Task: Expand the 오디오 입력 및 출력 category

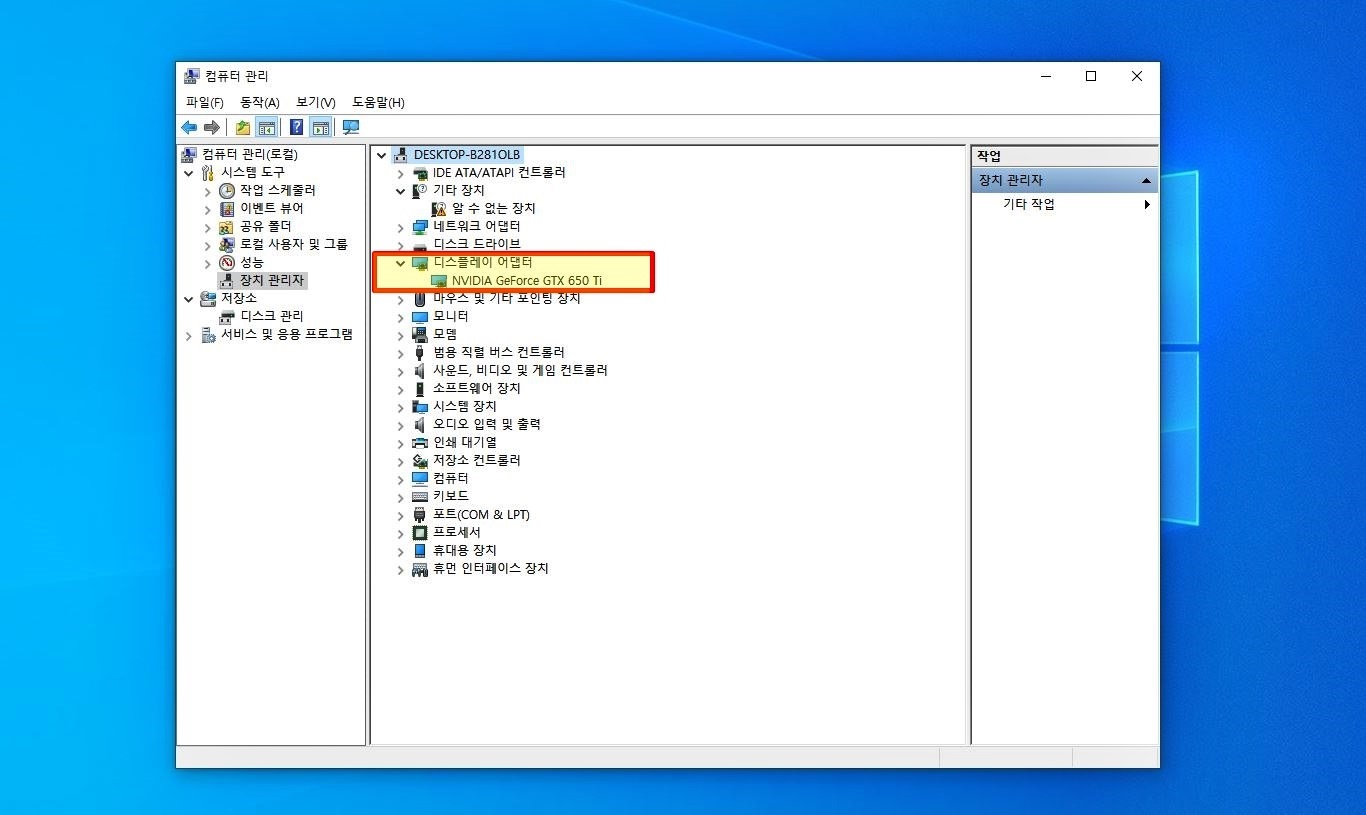Action: click(401, 425)
